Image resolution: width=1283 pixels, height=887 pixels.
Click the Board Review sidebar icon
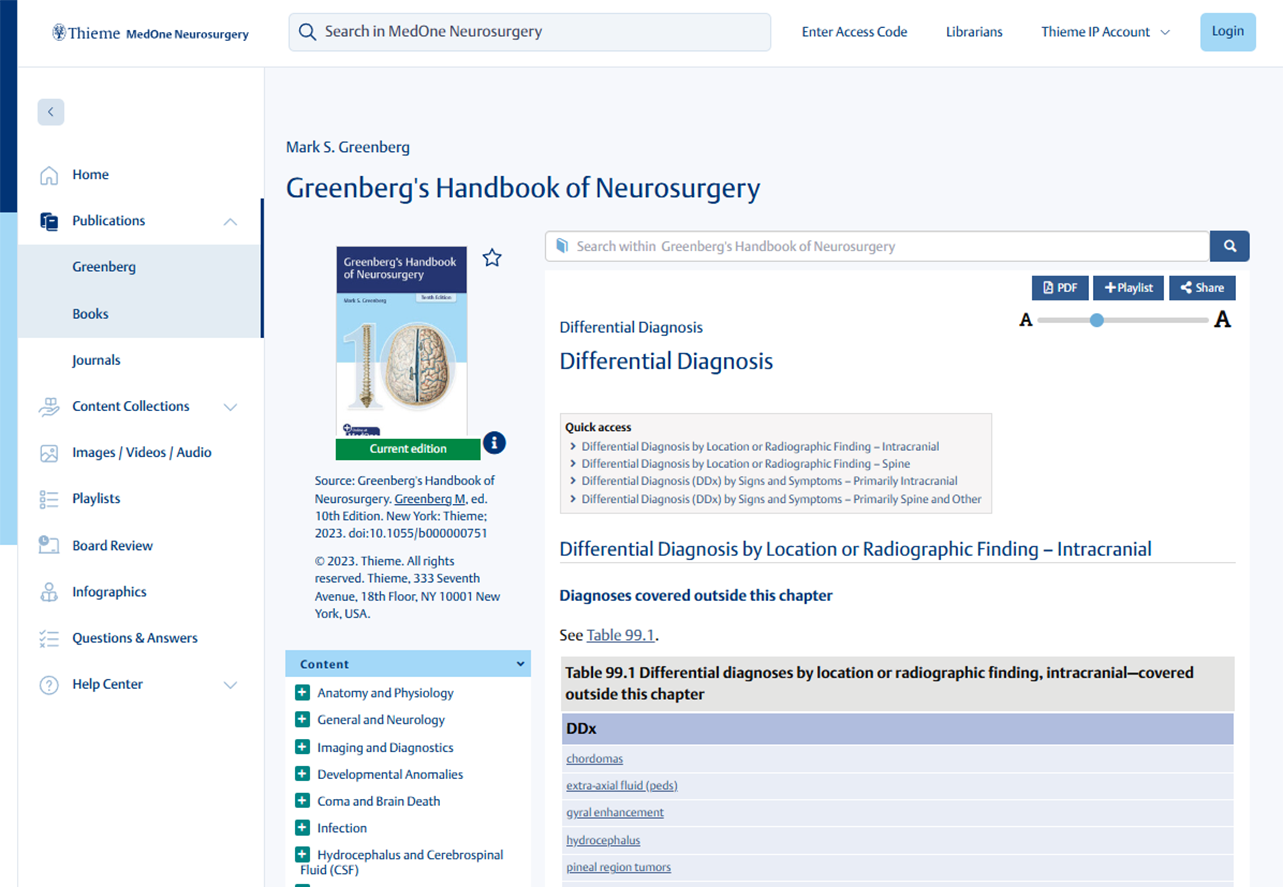coord(48,545)
